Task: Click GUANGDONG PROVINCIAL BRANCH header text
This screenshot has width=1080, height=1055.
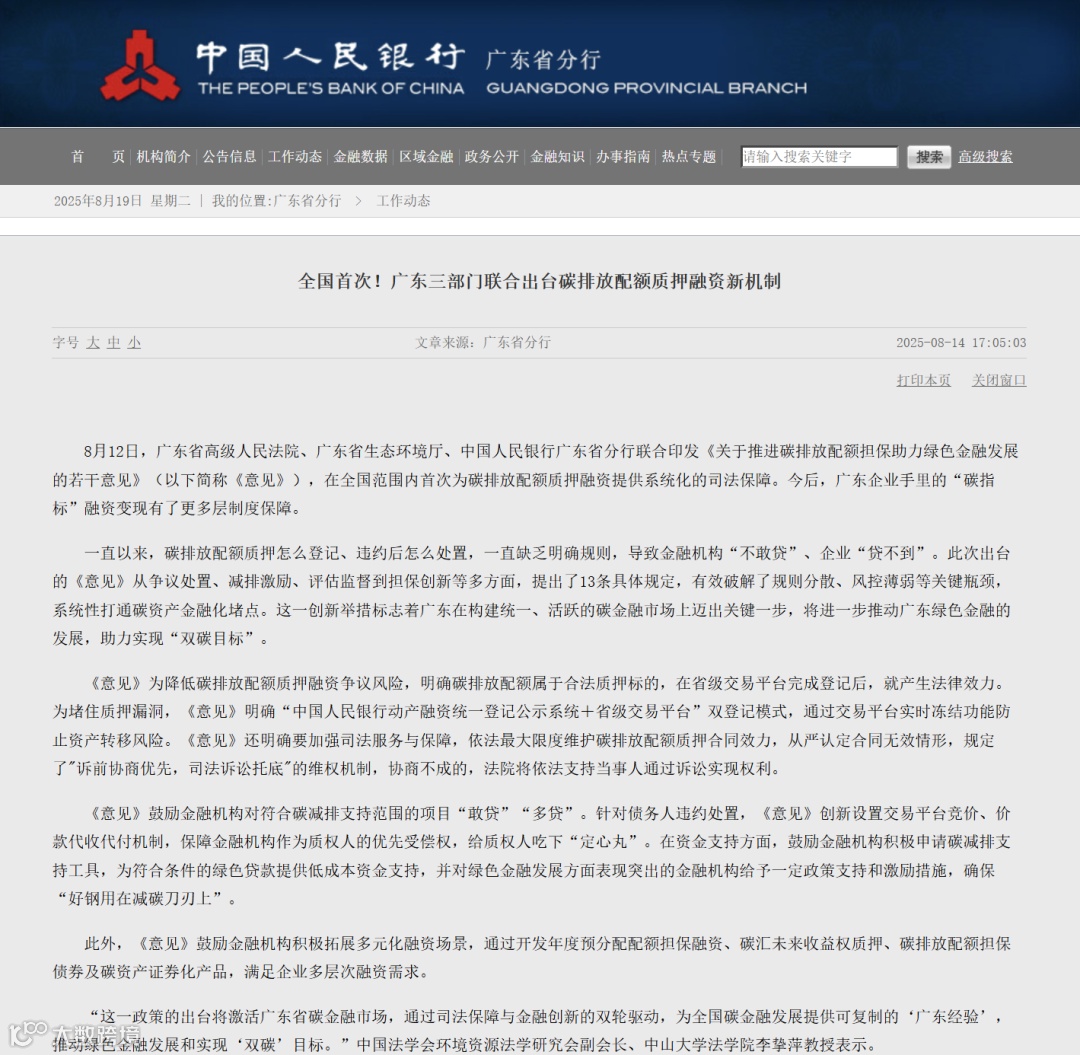Action: click(647, 88)
